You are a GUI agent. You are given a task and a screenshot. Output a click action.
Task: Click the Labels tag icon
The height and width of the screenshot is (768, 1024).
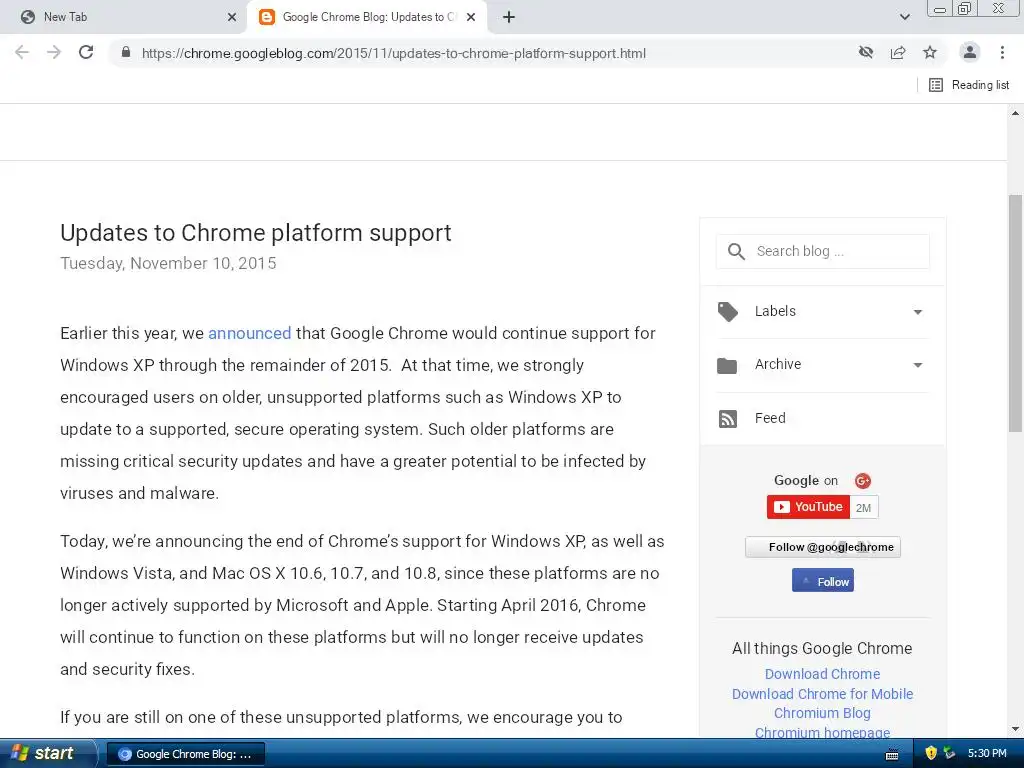[728, 312]
